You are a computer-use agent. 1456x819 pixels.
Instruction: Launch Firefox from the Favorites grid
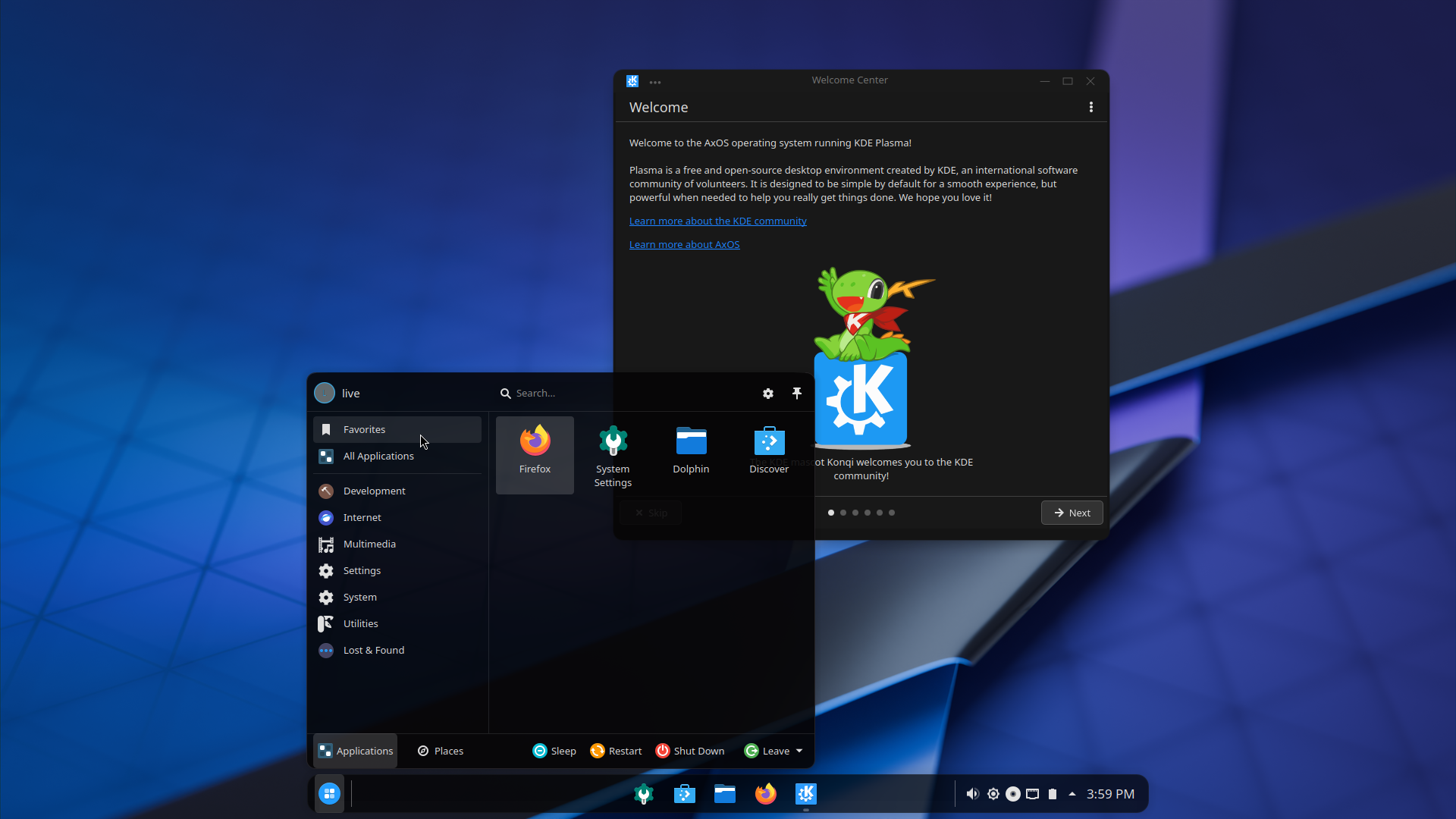coord(535,455)
